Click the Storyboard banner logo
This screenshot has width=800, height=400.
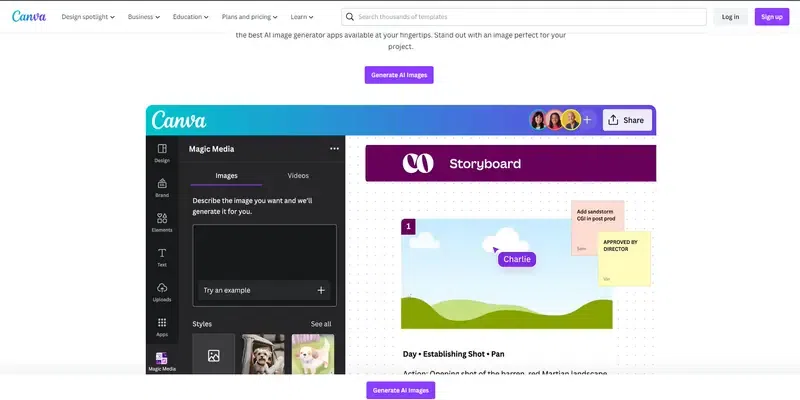pyautogui.click(x=418, y=163)
